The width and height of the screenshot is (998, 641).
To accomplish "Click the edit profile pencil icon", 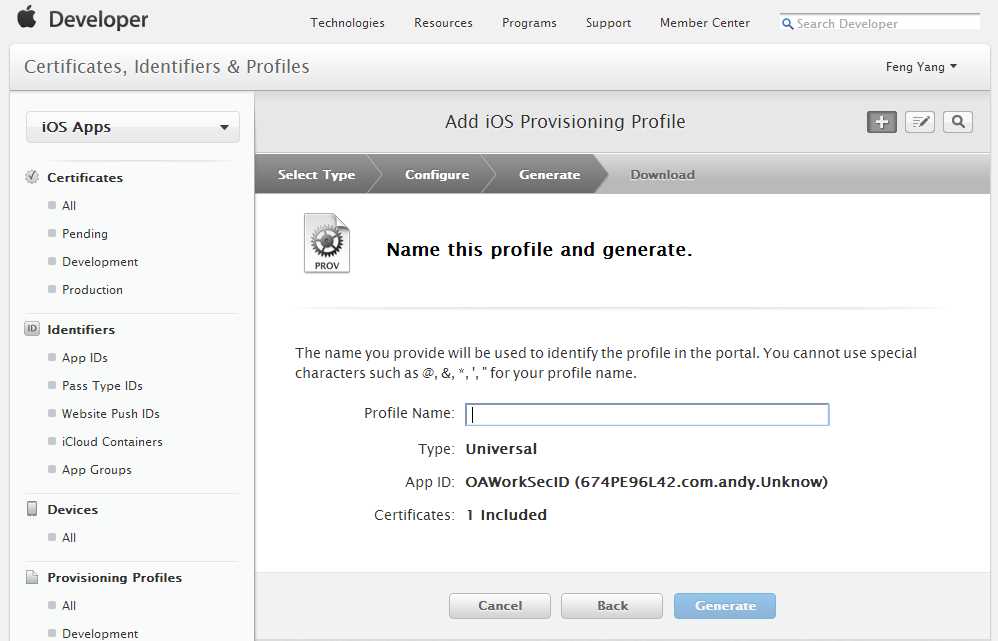I will 920,122.
